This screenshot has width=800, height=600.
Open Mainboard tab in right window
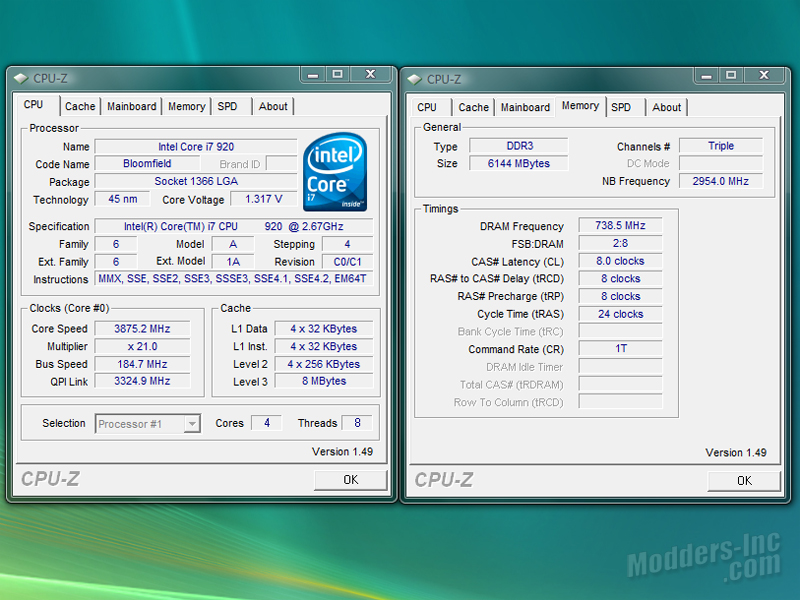(526, 107)
